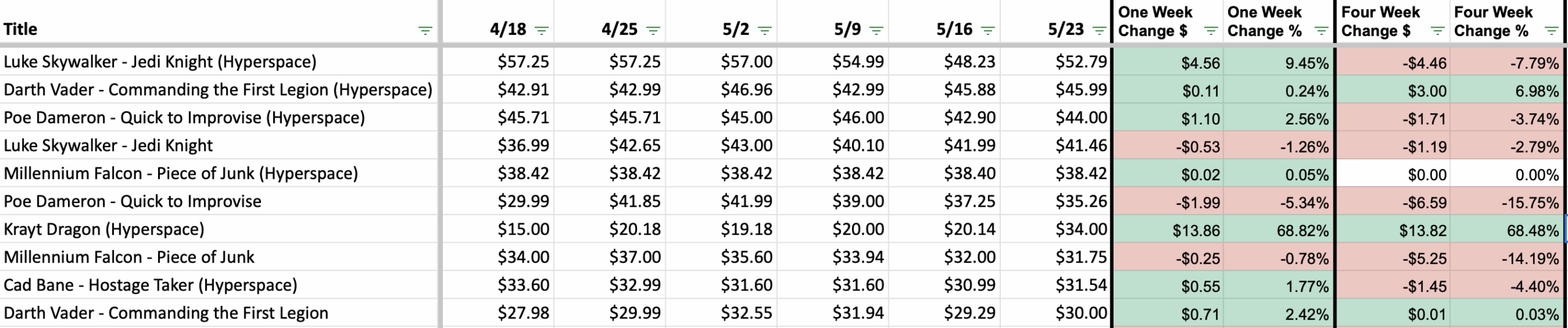The height and width of the screenshot is (328, 1568).
Task: Expand One Week Change % filter dropdown
Action: point(1322,31)
